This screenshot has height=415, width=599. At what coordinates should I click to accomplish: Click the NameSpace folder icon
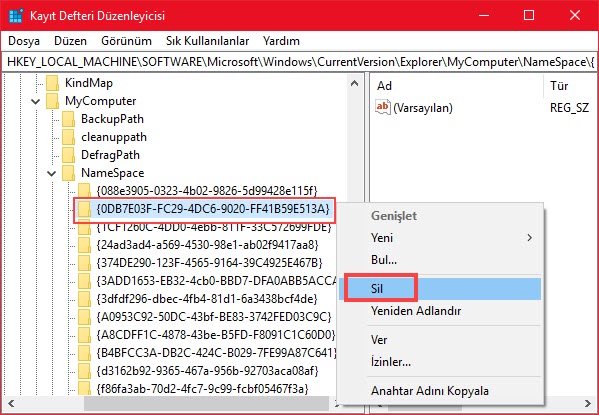(x=68, y=173)
